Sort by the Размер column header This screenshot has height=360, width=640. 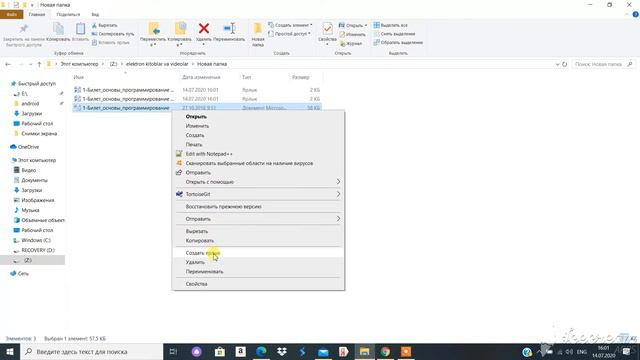pos(301,77)
